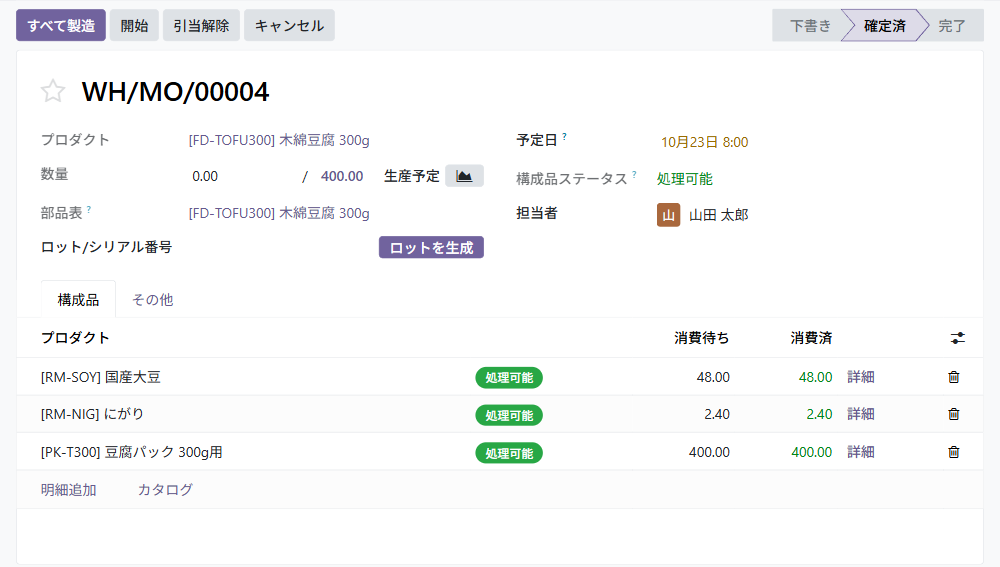Select 担当者 name 山田 太郎
This screenshot has height=567, width=1000.
point(718,215)
